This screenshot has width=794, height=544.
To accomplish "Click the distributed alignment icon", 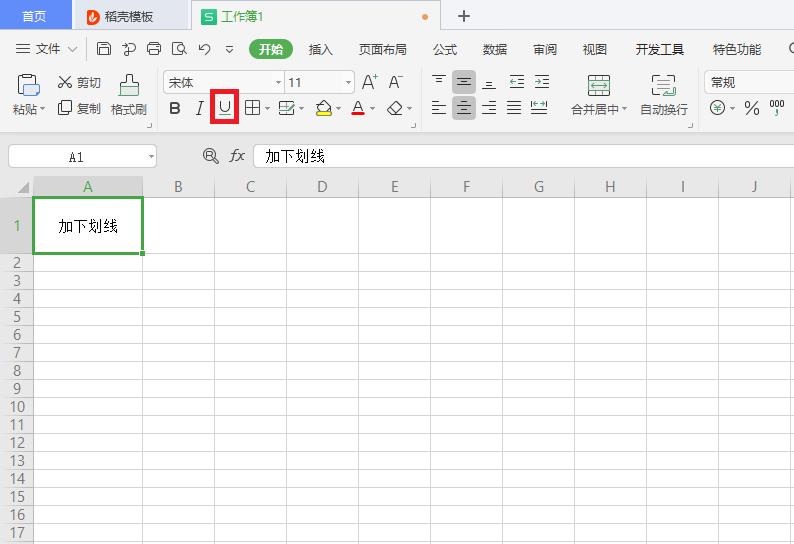I will (x=539, y=107).
